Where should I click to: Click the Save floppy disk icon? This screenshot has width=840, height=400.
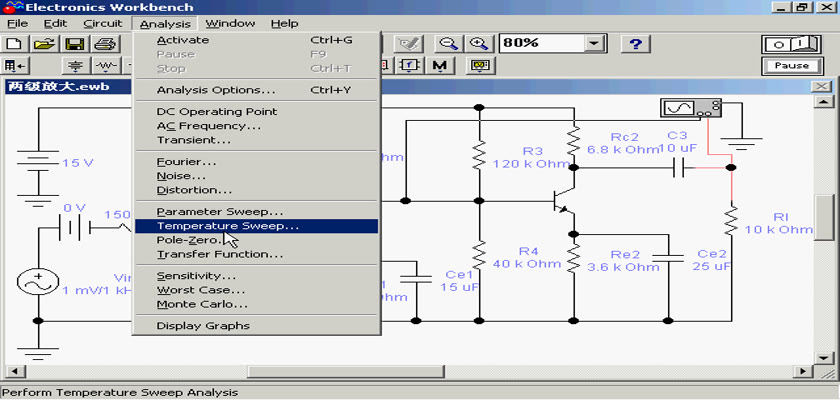(x=76, y=44)
